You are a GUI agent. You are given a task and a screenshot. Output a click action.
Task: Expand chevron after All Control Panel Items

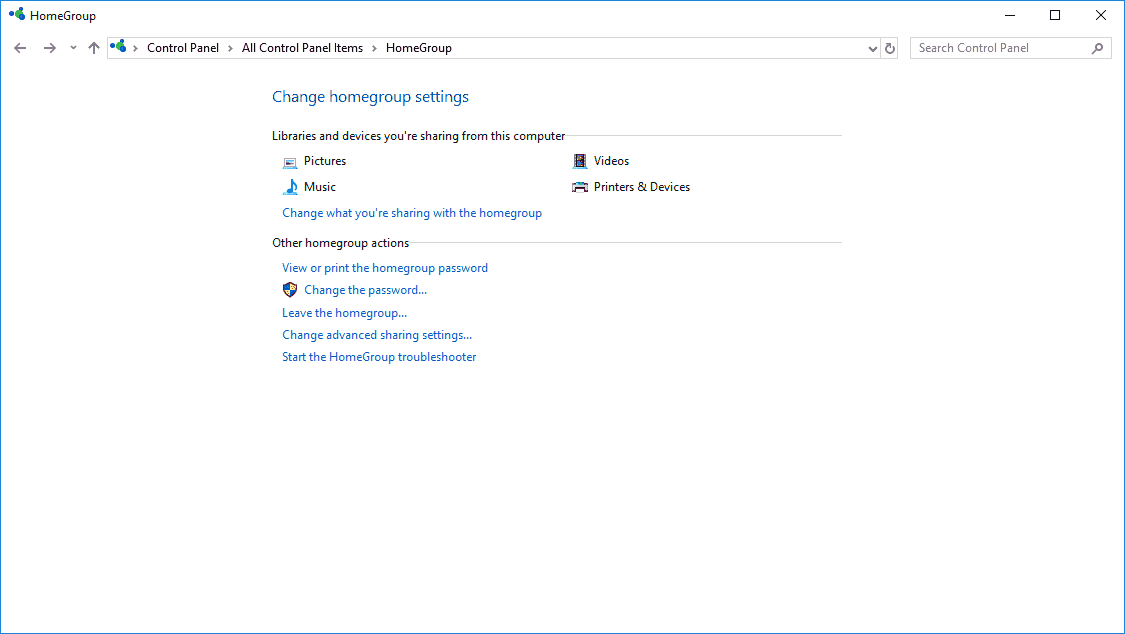(375, 48)
